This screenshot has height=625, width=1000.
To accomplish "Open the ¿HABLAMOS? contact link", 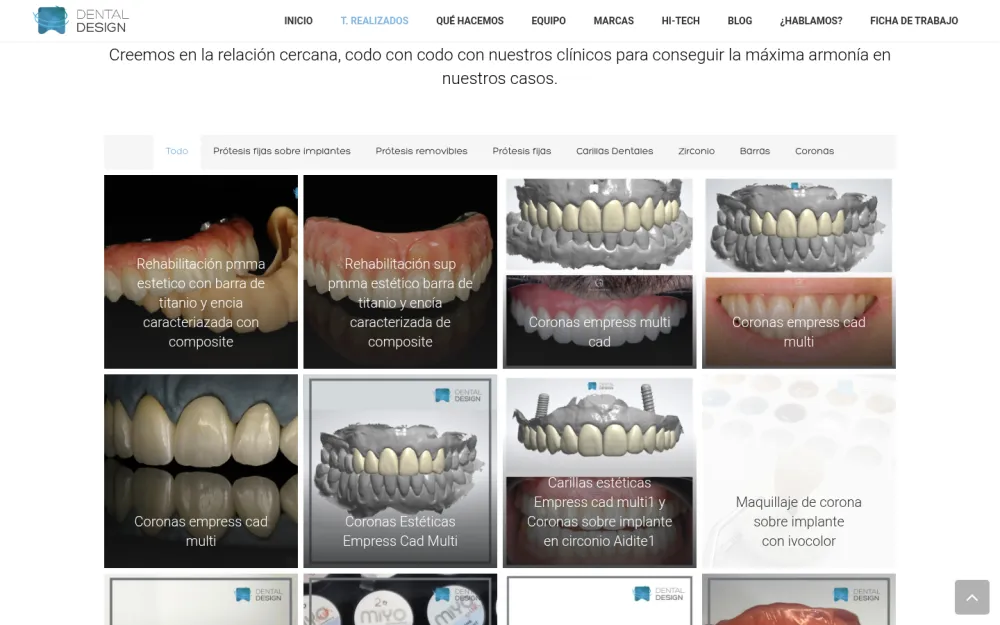I will [811, 21].
